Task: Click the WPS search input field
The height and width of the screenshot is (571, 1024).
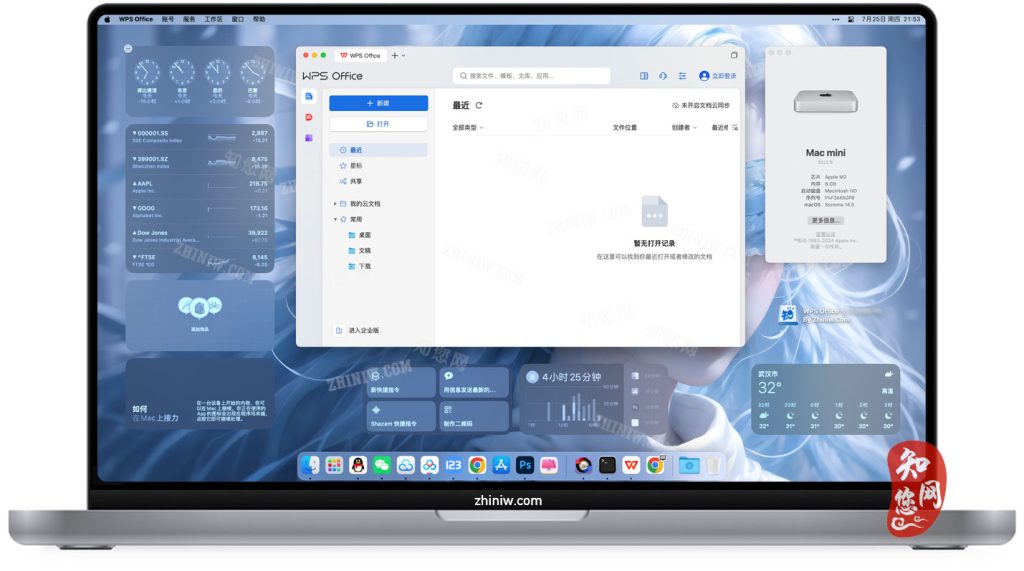Action: click(532, 76)
